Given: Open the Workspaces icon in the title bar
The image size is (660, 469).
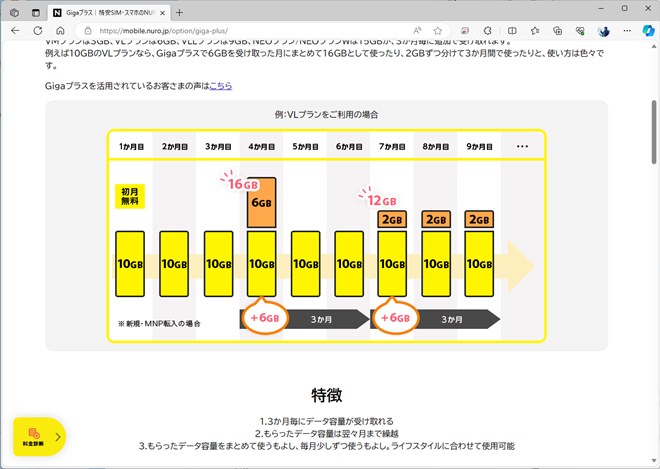Looking at the screenshot, I should [x=14, y=13].
